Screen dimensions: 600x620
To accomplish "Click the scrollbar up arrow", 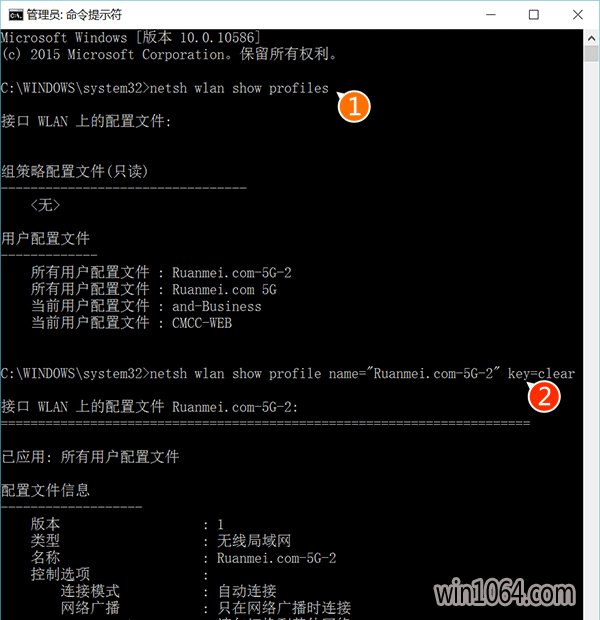I will [x=591, y=38].
